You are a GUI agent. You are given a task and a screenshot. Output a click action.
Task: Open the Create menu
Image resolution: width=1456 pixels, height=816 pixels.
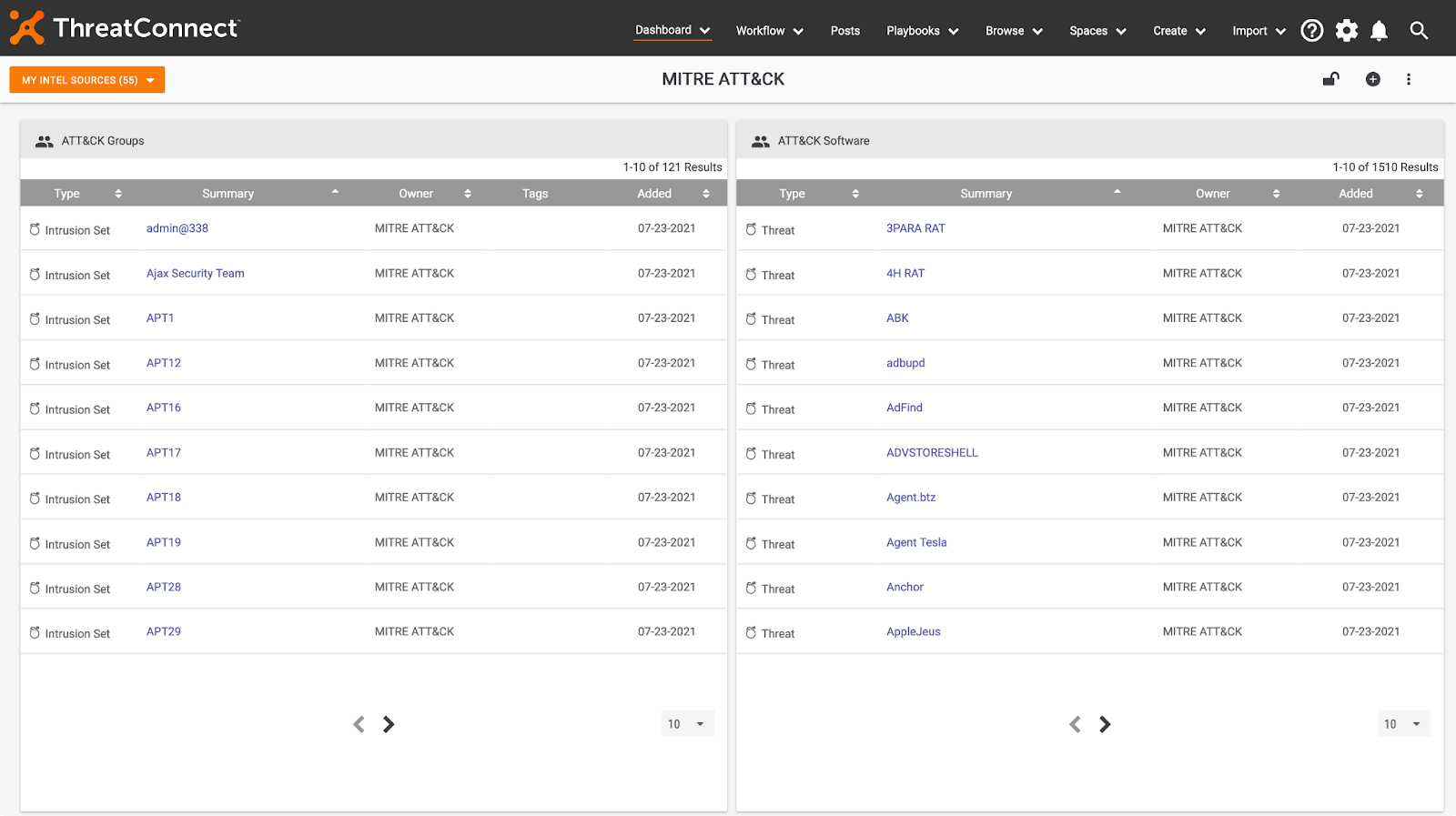[x=1179, y=31]
